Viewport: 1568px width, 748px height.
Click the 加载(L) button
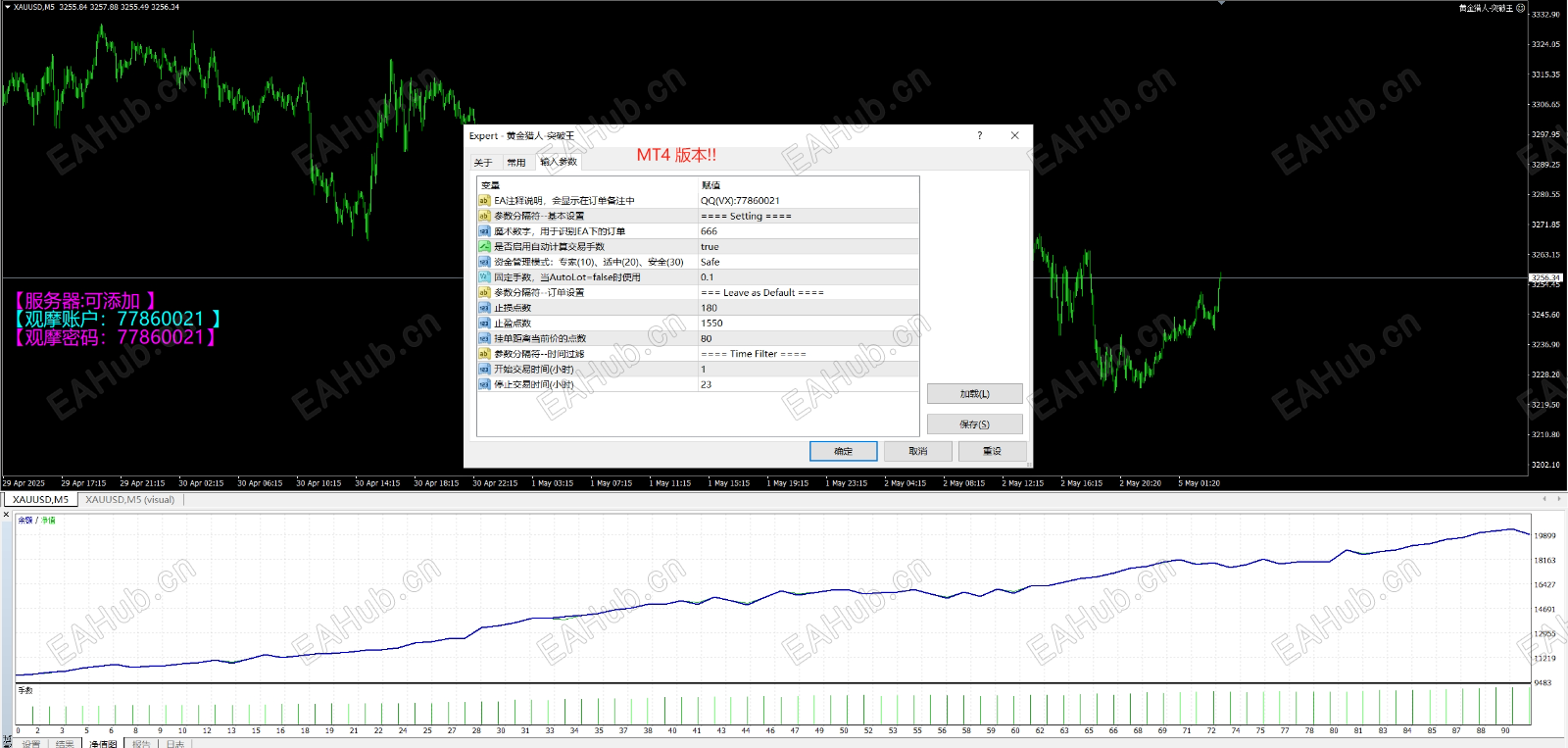coord(974,394)
